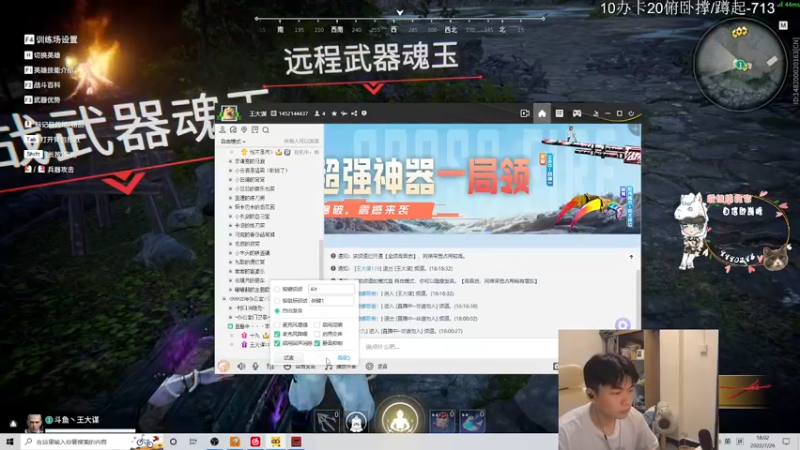800x450 pixels.
Task: Click the grid board icon above the channel list
Action: 255,130
